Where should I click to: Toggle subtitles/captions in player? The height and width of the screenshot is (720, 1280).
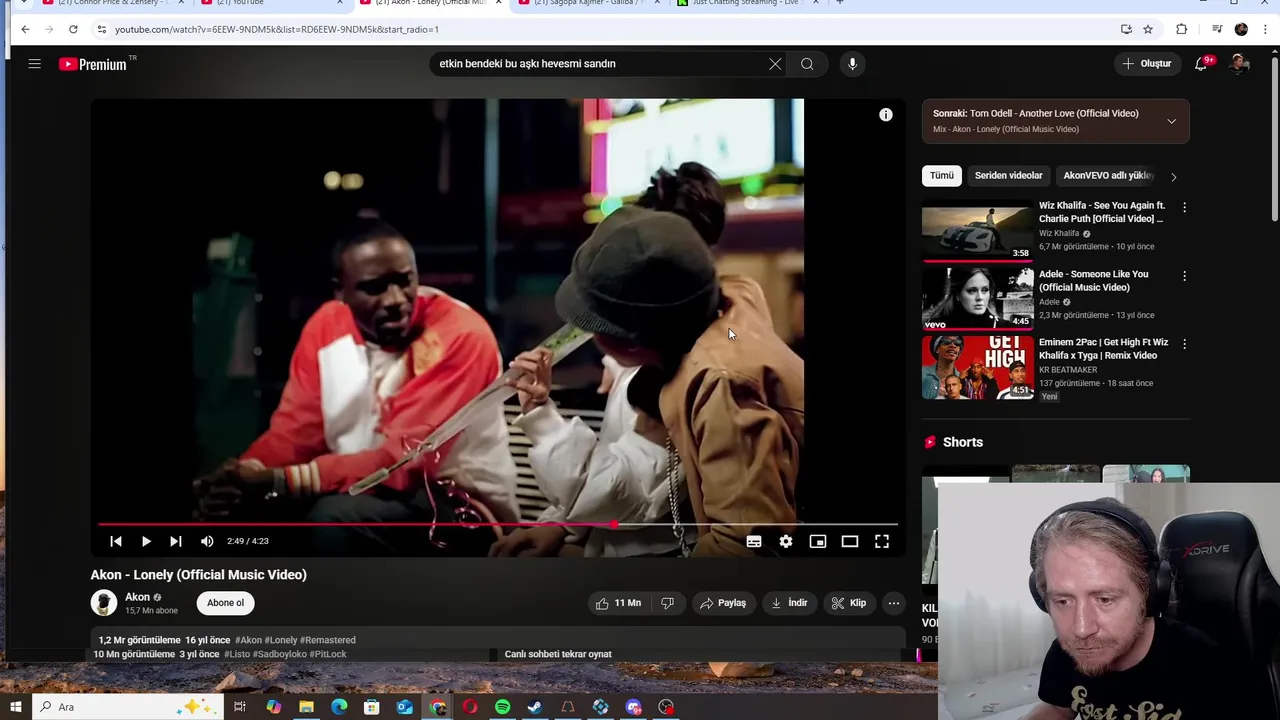pyautogui.click(x=754, y=541)
